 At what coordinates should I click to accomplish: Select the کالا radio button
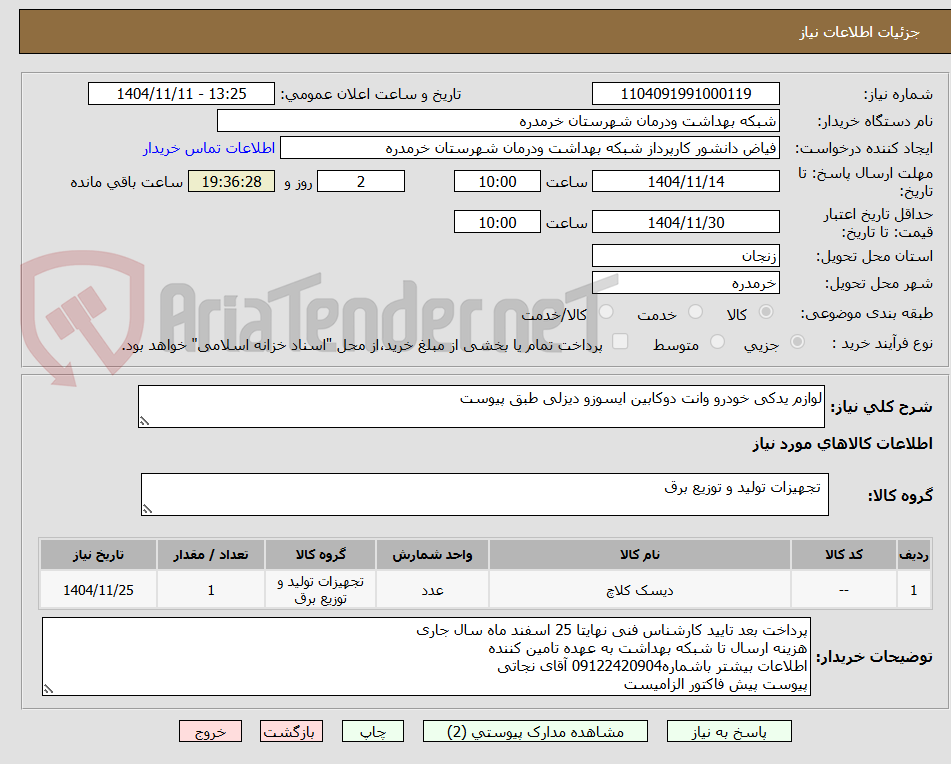click(x=766, y=312)
